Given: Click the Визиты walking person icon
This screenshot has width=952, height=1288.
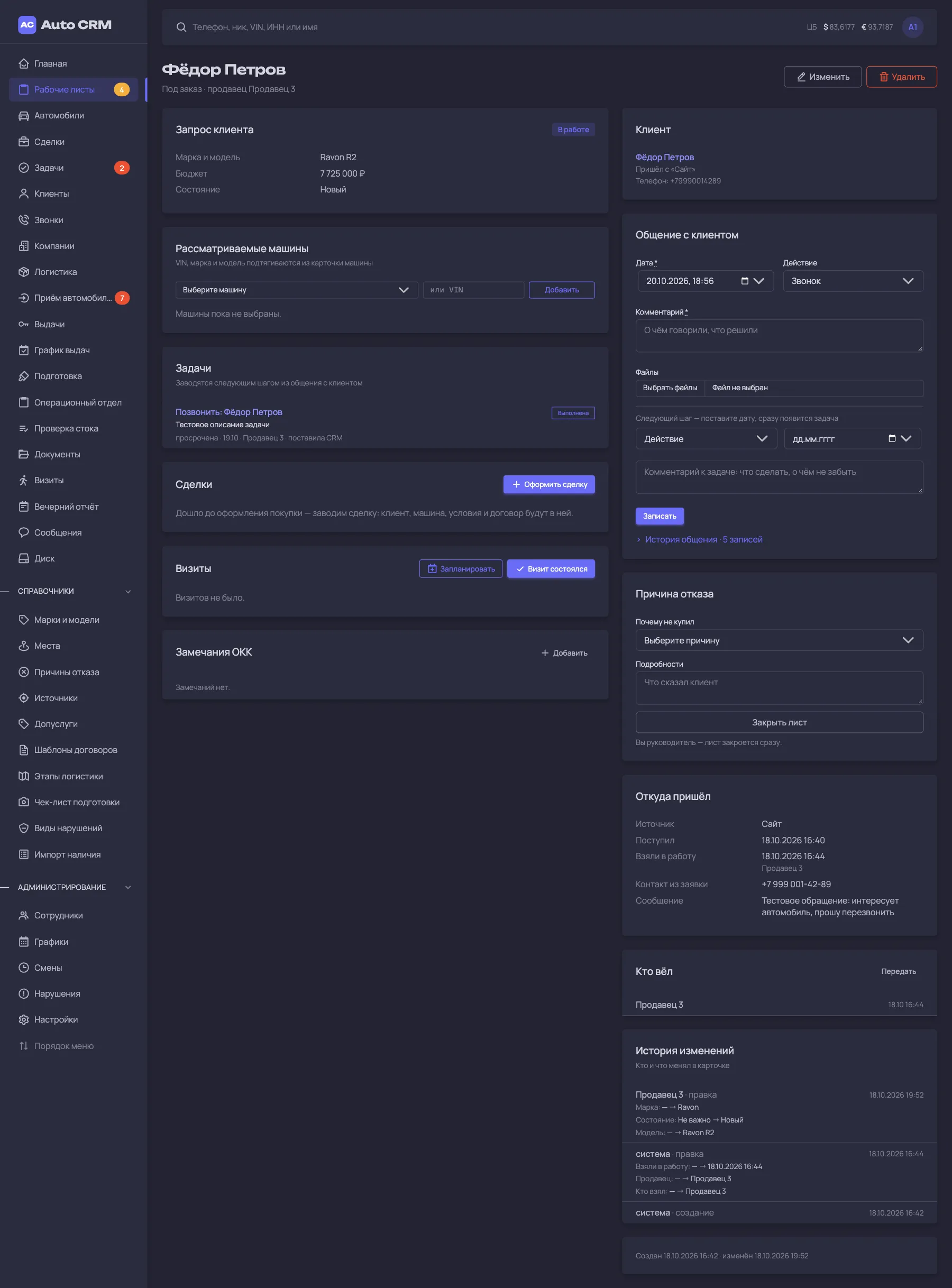Looking at the screenshot, I should point(24,481).
